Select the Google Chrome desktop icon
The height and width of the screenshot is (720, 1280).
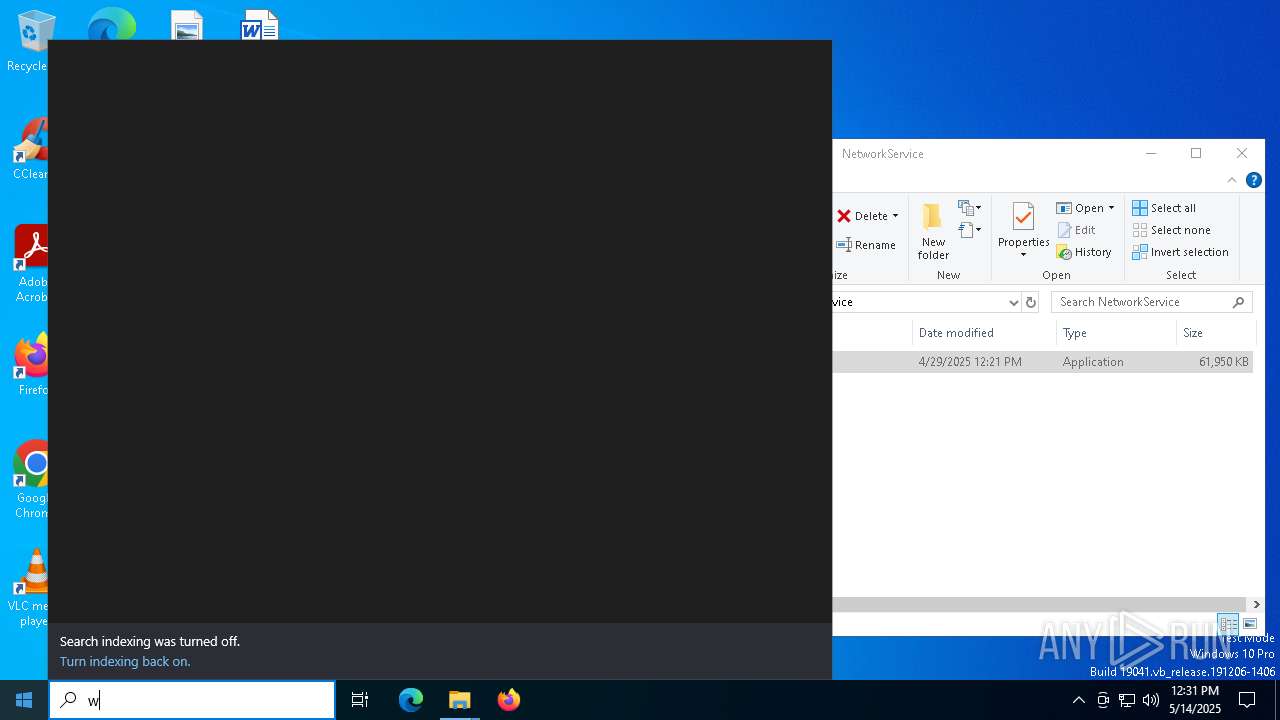click(x=30, y=480)
